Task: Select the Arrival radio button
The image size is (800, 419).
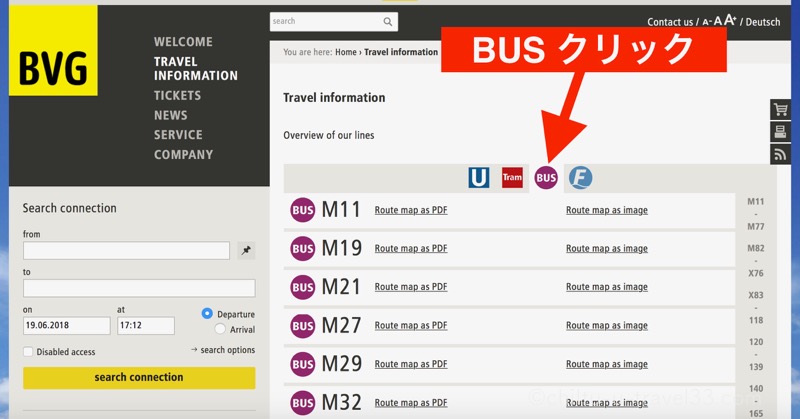Action: [220, 329]
